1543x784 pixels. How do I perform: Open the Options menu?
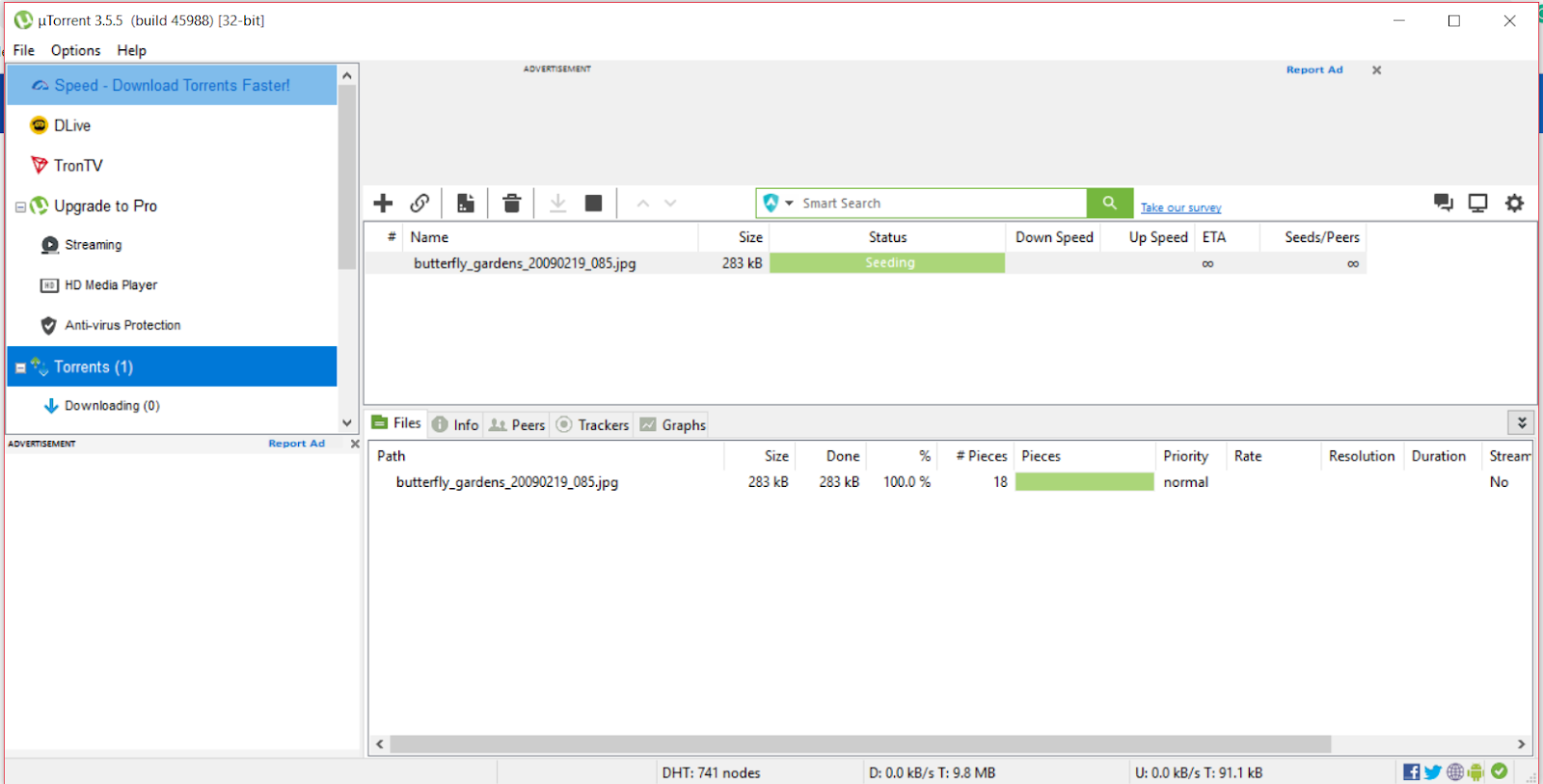point(75,50)
